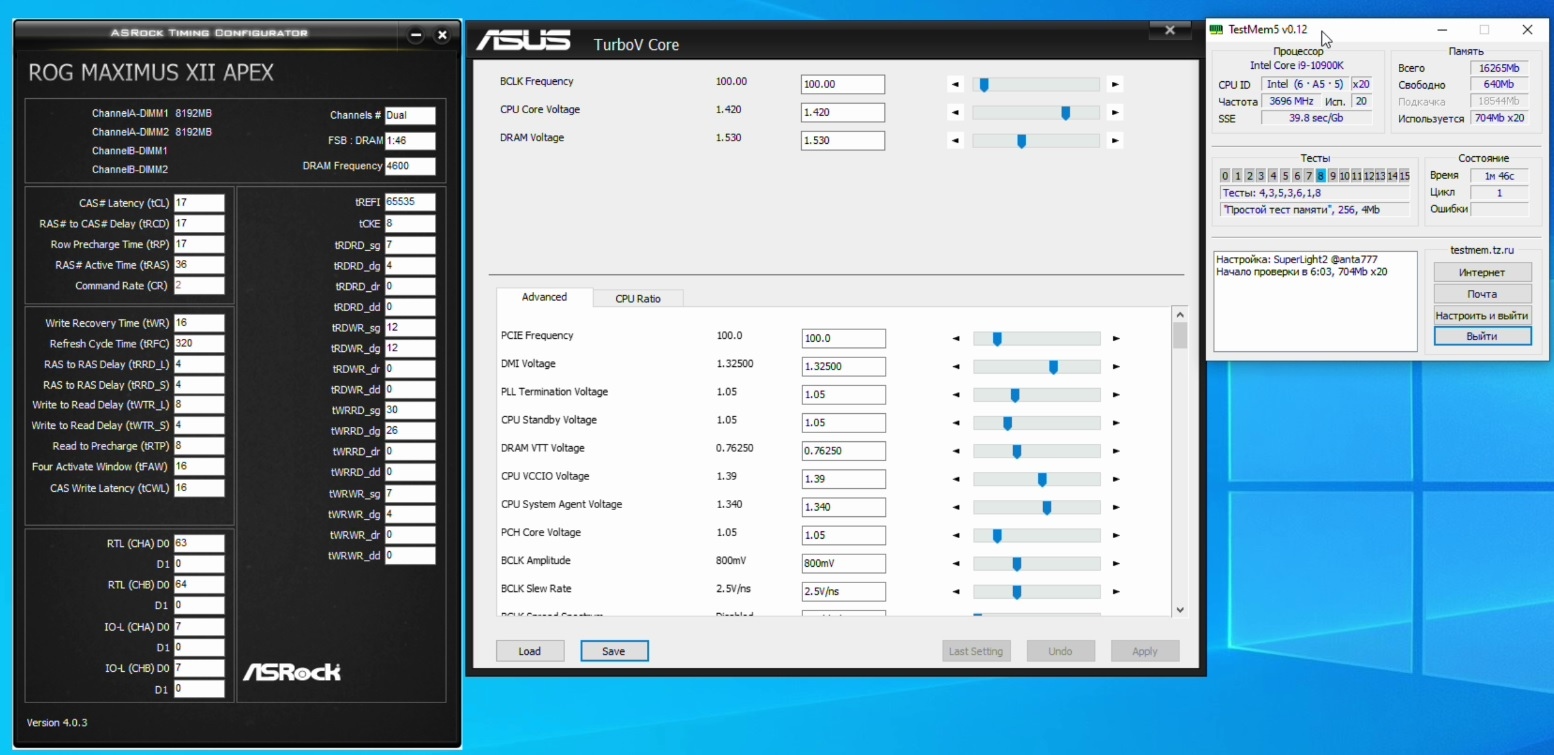Save the TurboV Core profile
Image resolution: width=1554 pixels, height=755 pixels.
[614, 651]
